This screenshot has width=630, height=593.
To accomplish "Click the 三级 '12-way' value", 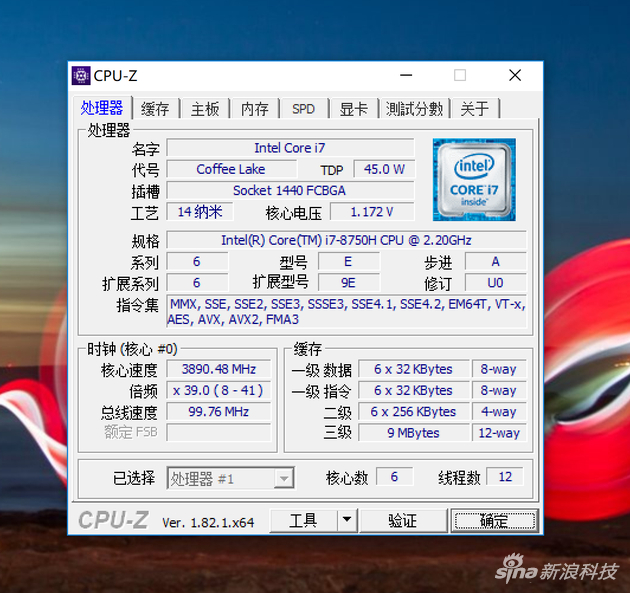I will (x=499, y=433).
